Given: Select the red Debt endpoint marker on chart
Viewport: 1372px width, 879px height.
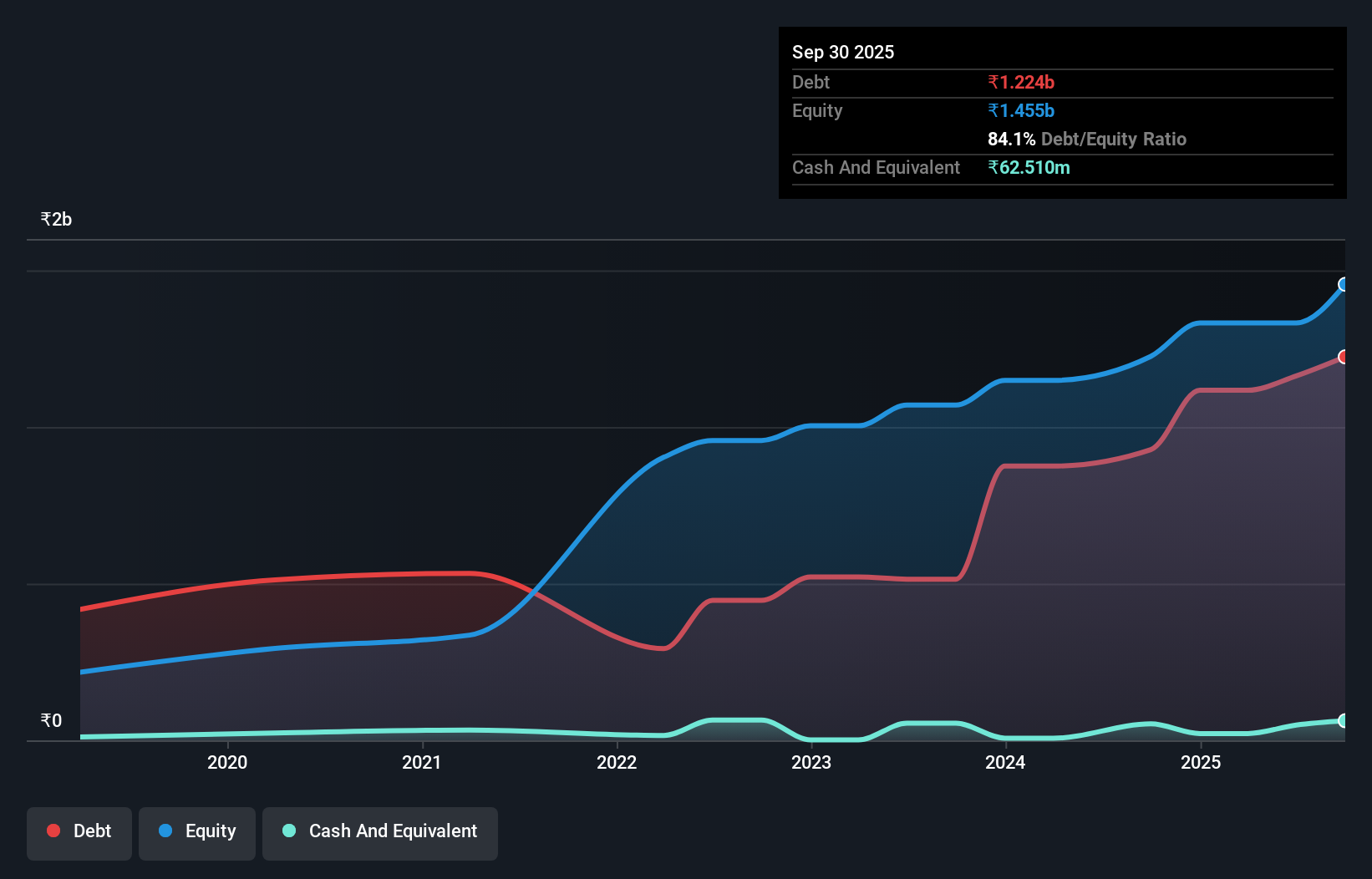Looking at the screenshot, I should point(1344,357).
